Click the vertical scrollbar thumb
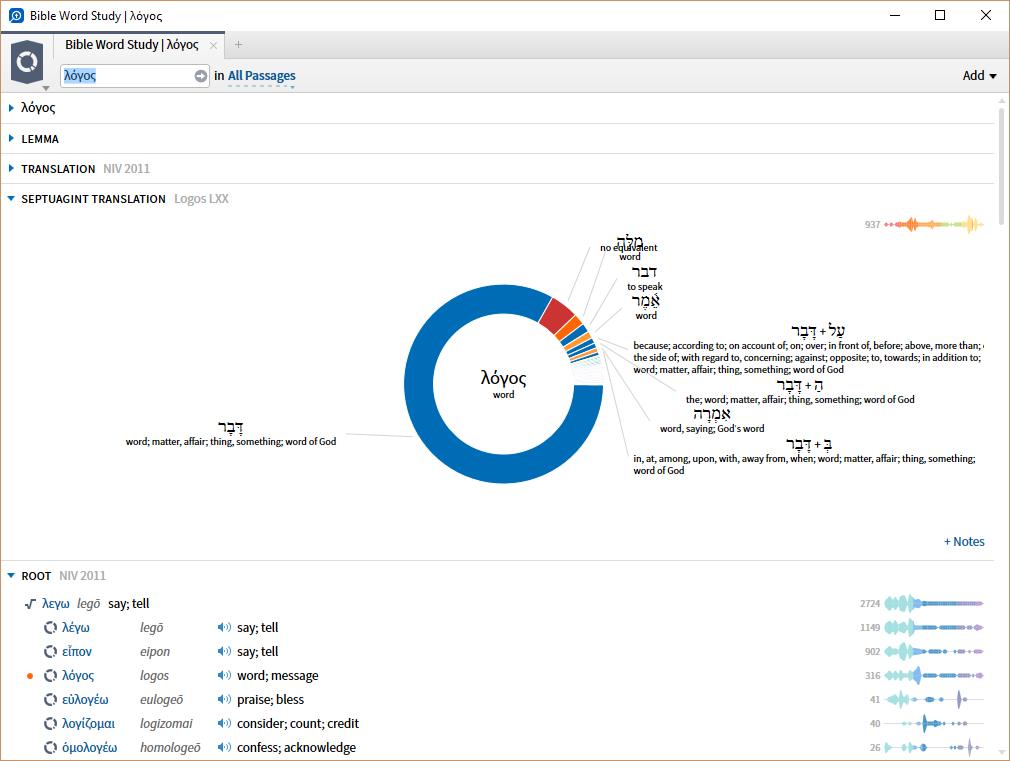This screenshot has height=761, width=1010. [1002, 166]
